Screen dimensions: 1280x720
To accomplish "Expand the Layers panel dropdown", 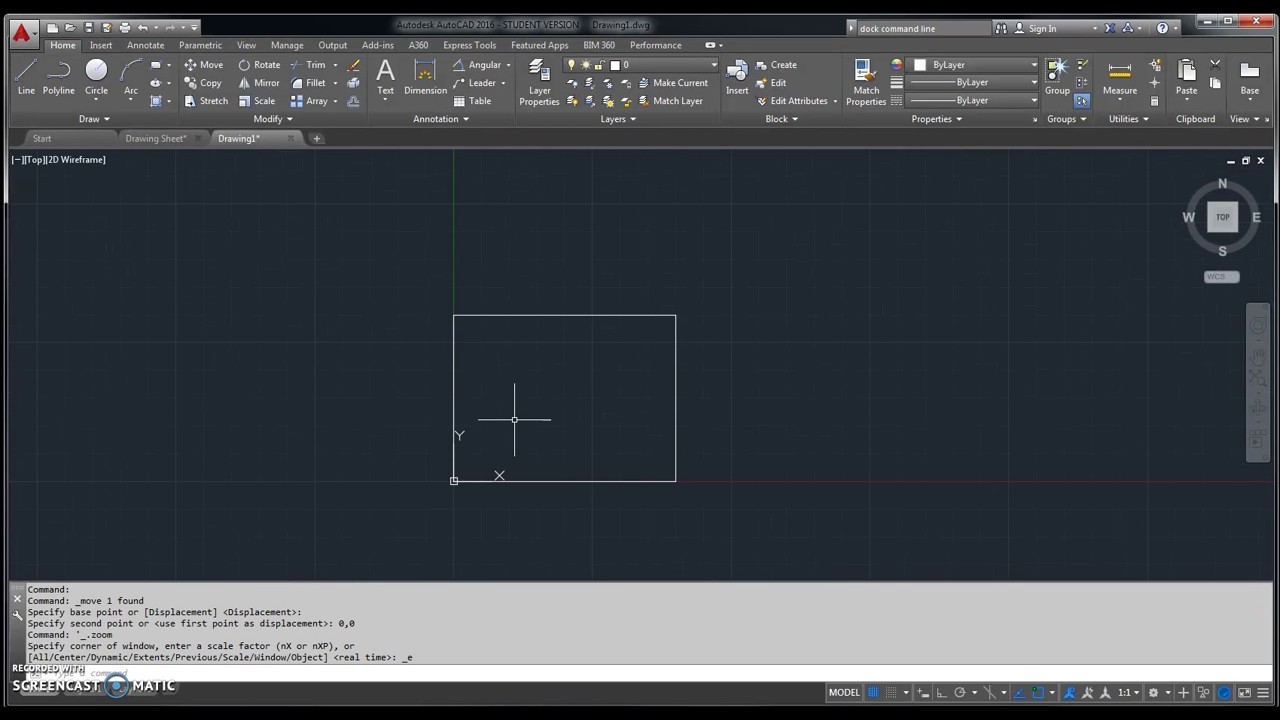I will (618, 119).
